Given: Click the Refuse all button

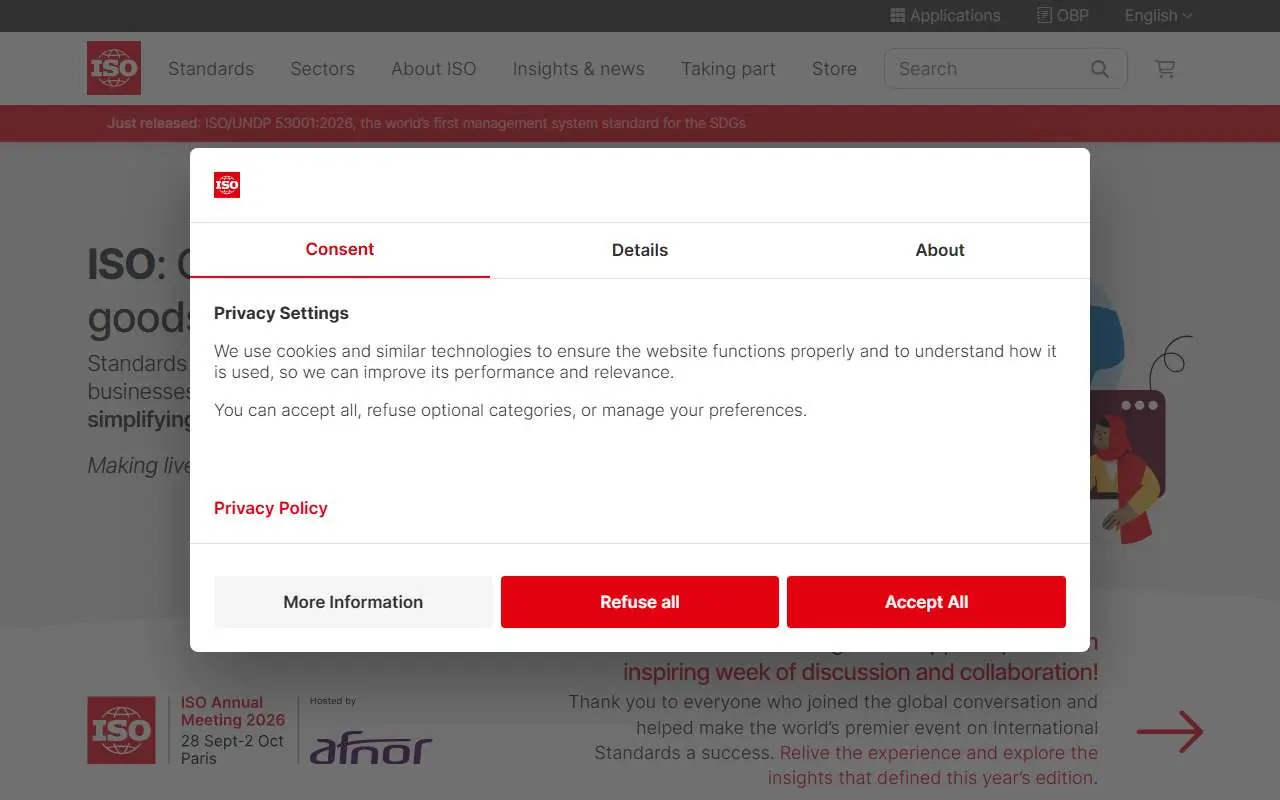Looking at the screenshot, I should [640, 602].
